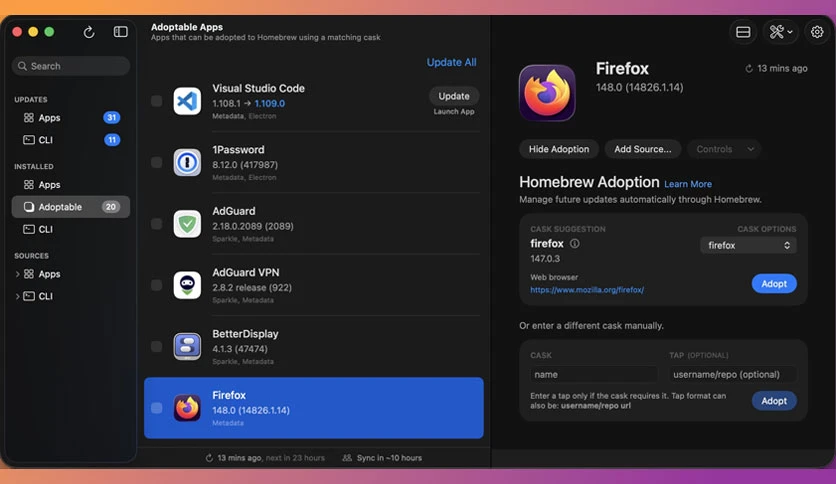
Task: Tick the AdGuard VPN checkbox
Action: [156, 285]
